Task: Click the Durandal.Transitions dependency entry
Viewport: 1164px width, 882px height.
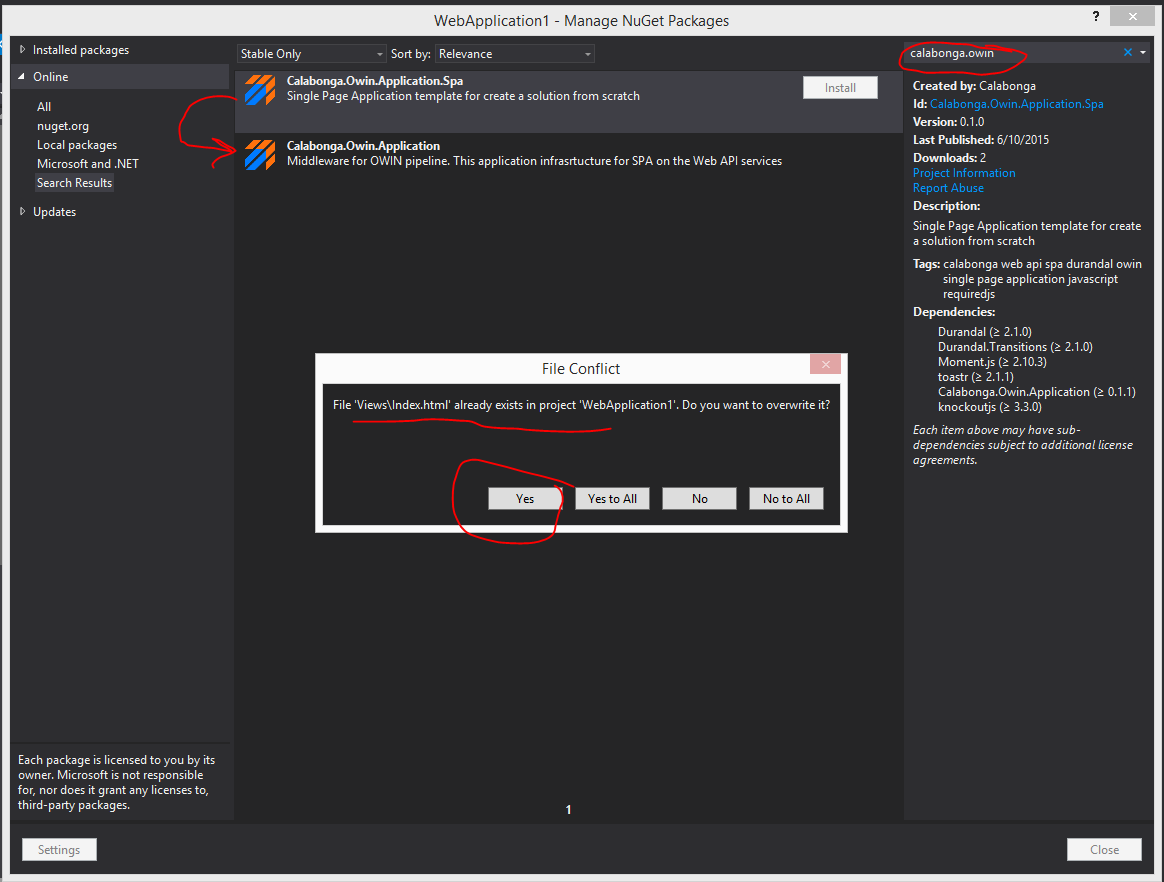Action: coord(1015,347)
